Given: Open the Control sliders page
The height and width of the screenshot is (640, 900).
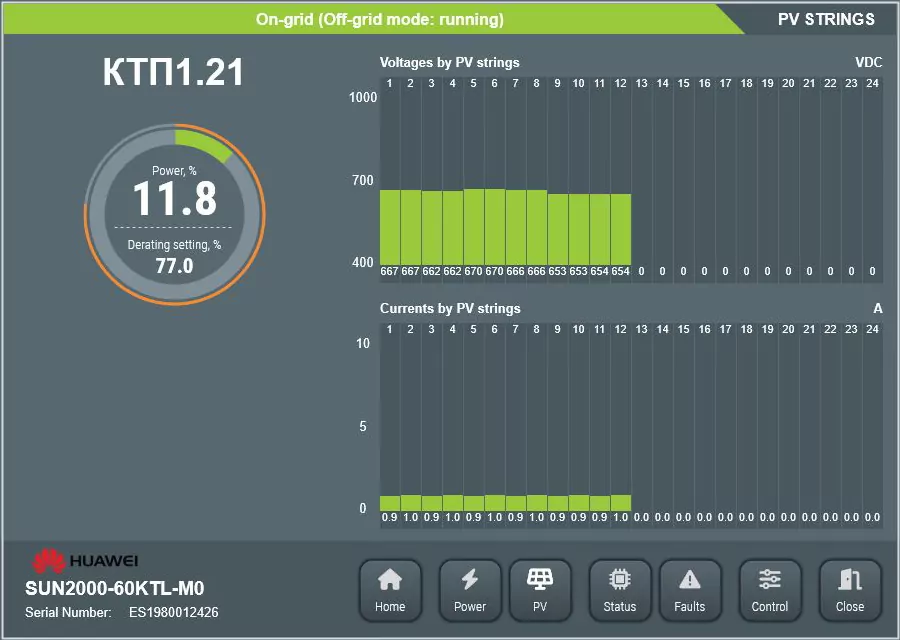Looking at the screenshot, I should tap(770, 591).
